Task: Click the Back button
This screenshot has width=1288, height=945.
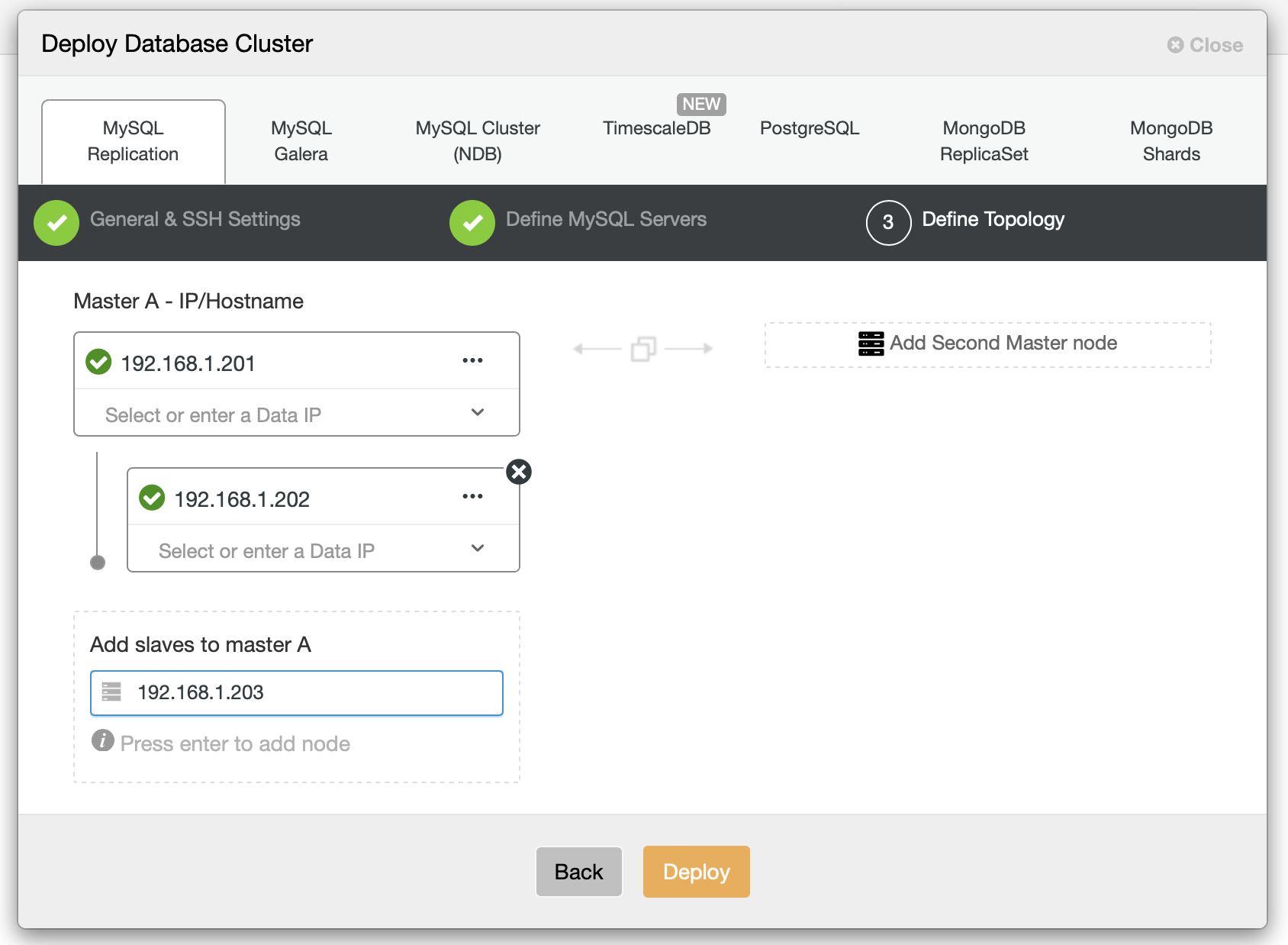Action: pyautogui.click(x=579, y=872)
